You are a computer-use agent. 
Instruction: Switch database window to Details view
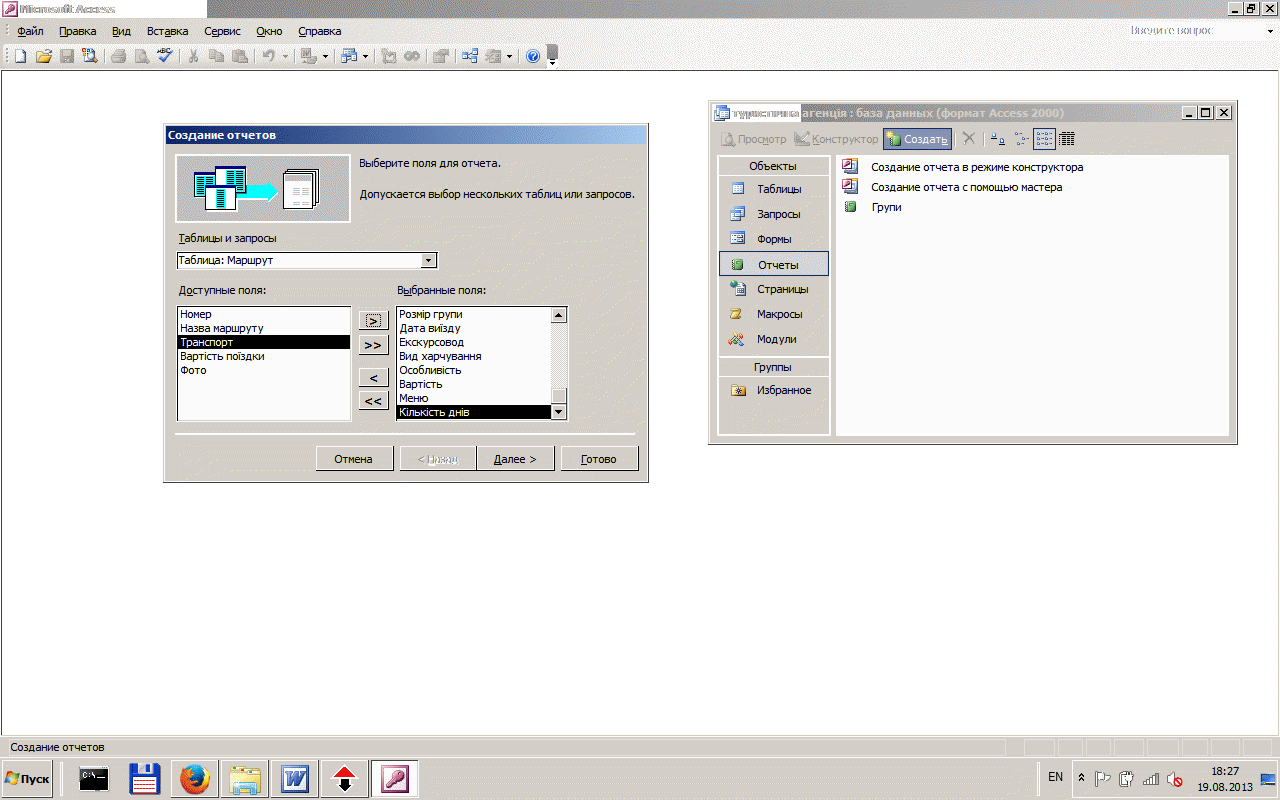[1067, 139]
